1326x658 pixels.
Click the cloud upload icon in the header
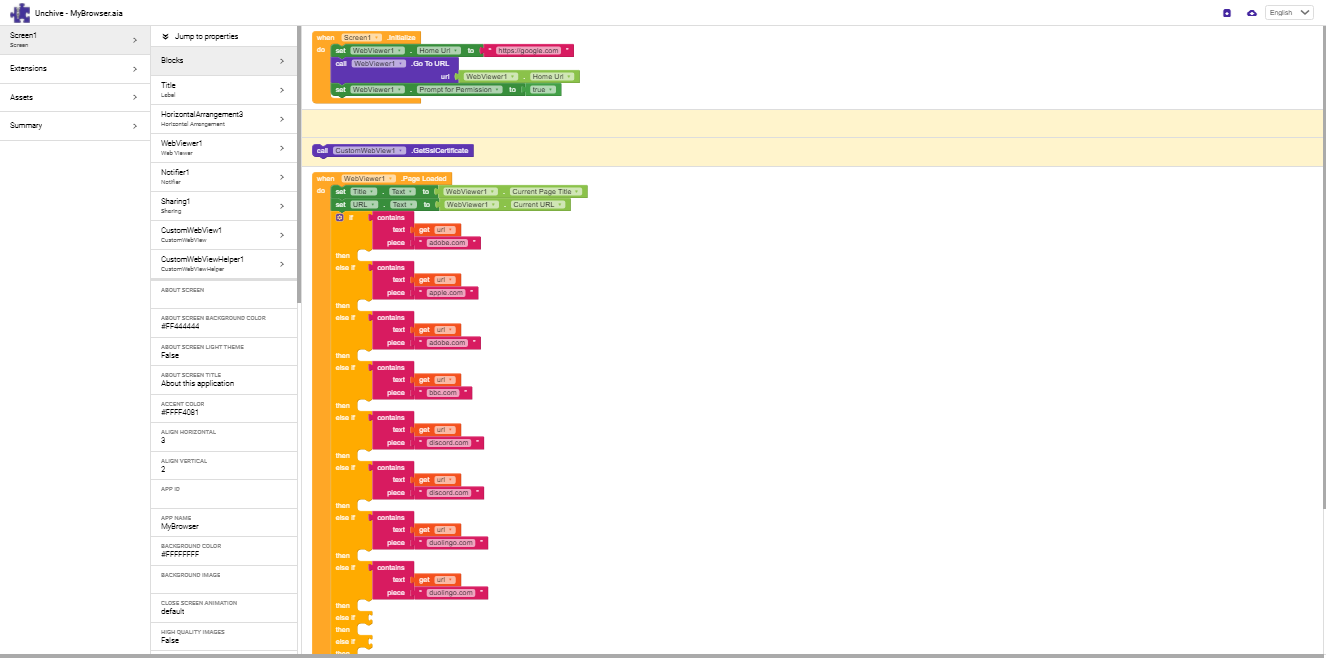pos(1253,12)
